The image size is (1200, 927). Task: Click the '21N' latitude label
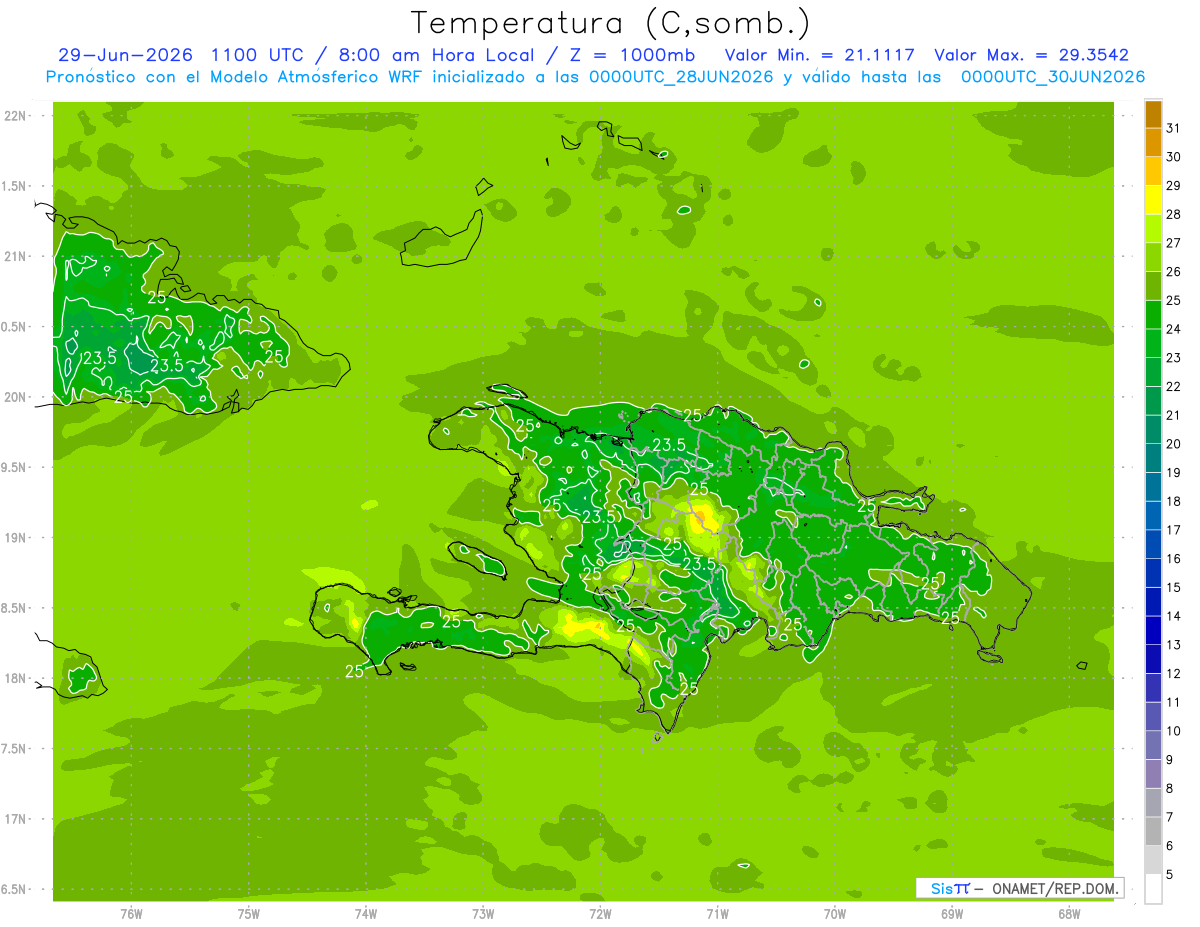[x=16, y=256]
